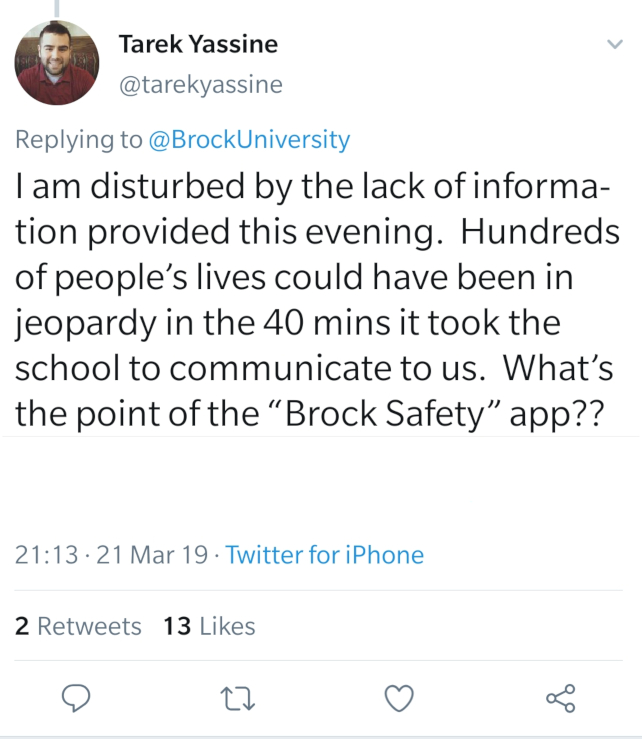Like the tweet with the heart icon
Image resolution: width=642 pixels, height=739 pixels.
(x=399, y=698)
